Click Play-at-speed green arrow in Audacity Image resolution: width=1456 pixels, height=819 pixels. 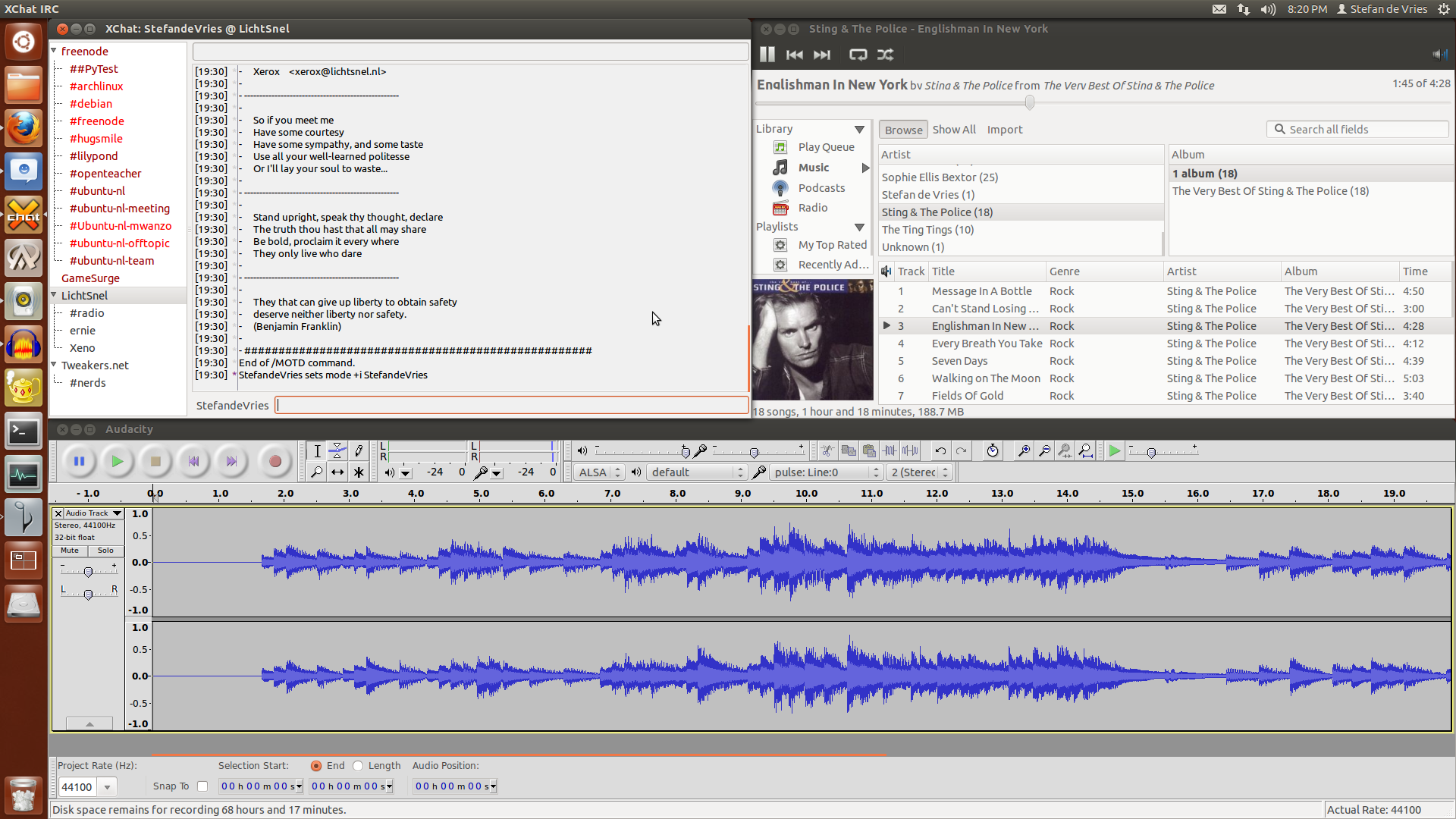(x=1115, y=451)
